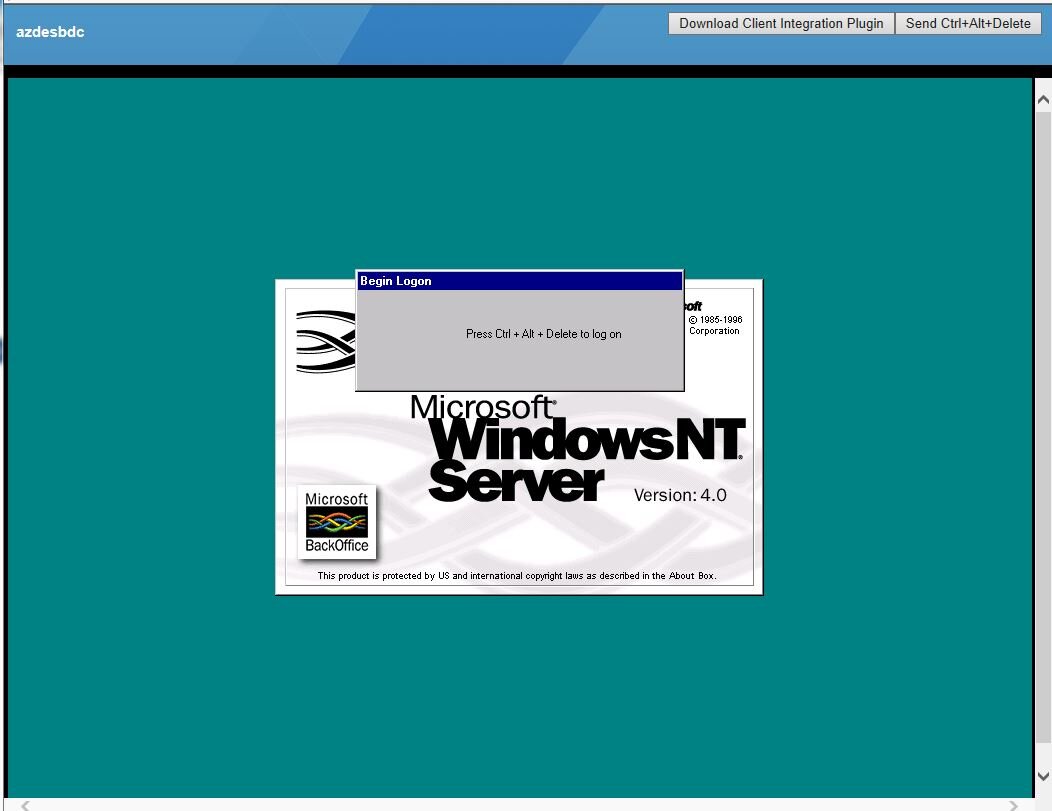1052x811 pixels.
Task: Click the horizontal scrollbar right arrow
Action: coord(1013,805)
